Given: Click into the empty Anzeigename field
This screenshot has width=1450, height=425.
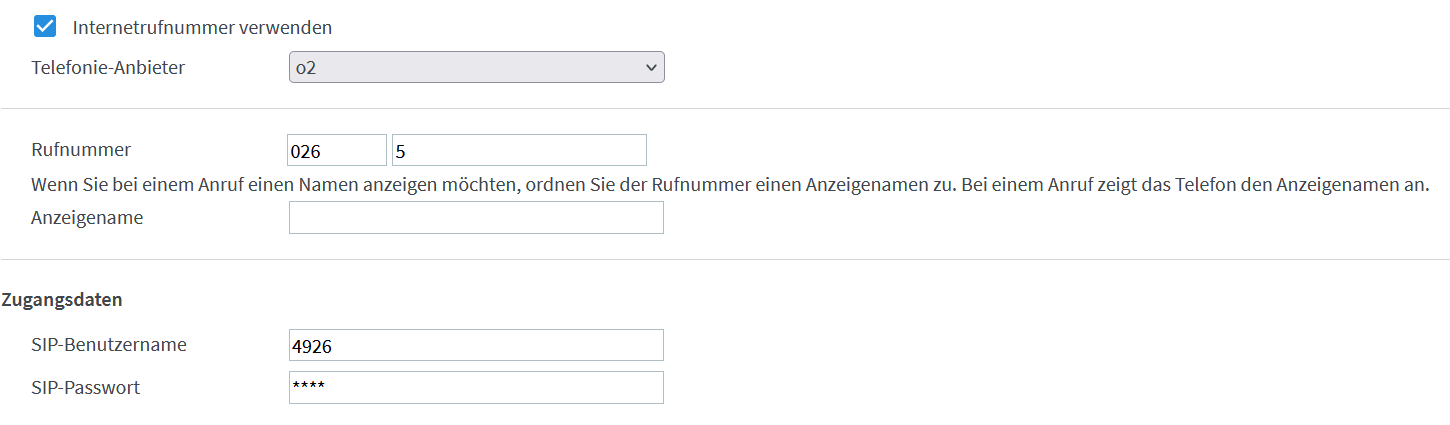Looking at the screenshot, I should pyautogui.click(x=476, y=218).
